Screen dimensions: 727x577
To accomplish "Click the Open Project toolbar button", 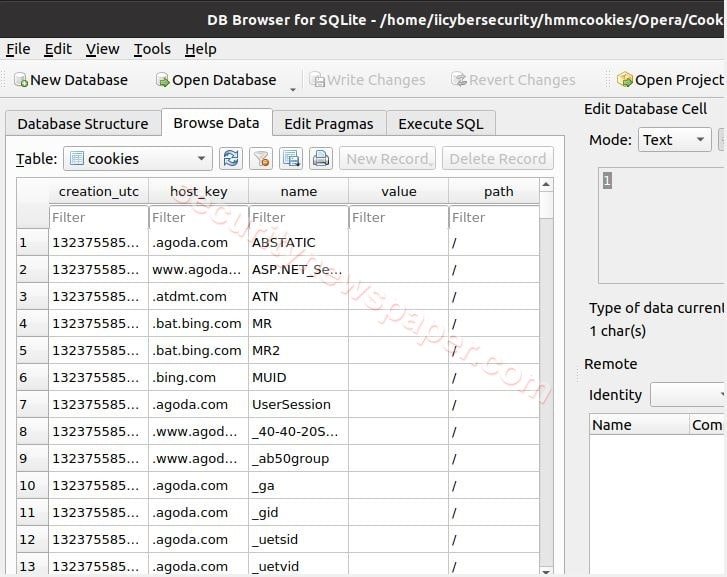I will (670, 80).
